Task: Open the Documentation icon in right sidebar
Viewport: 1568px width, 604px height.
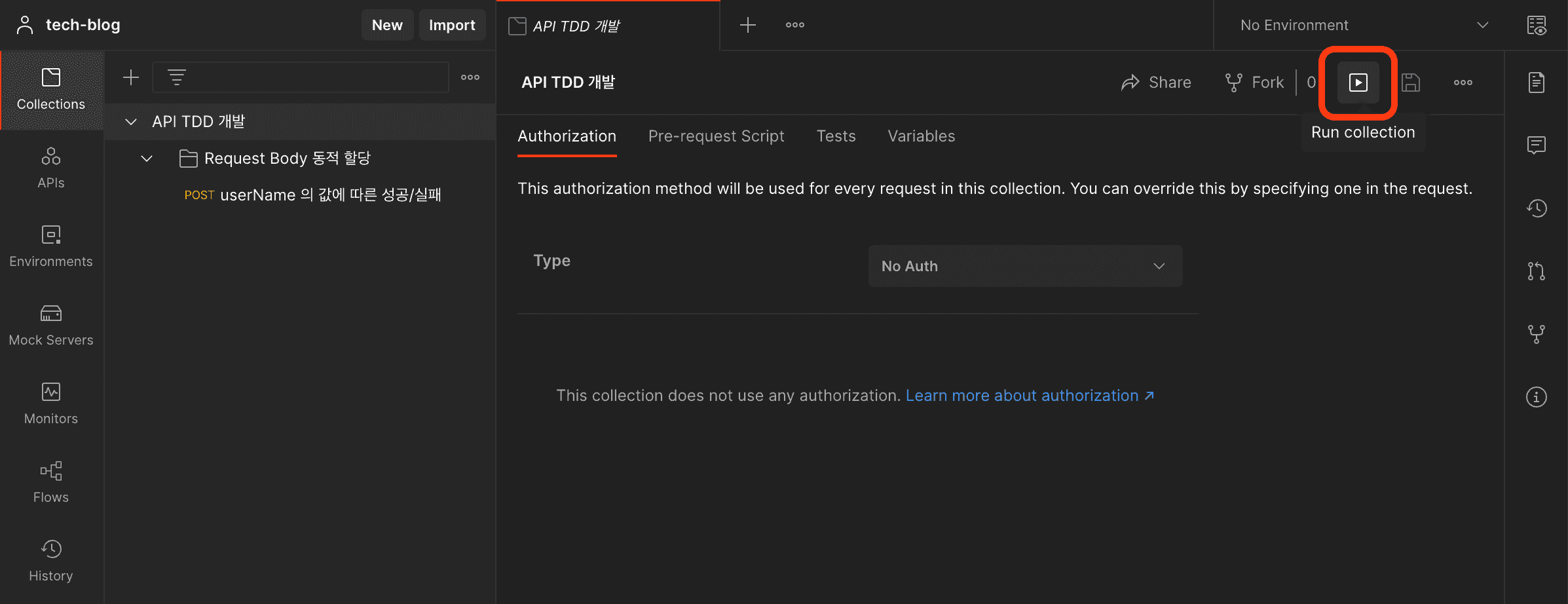Action: tap(1536, 83)
